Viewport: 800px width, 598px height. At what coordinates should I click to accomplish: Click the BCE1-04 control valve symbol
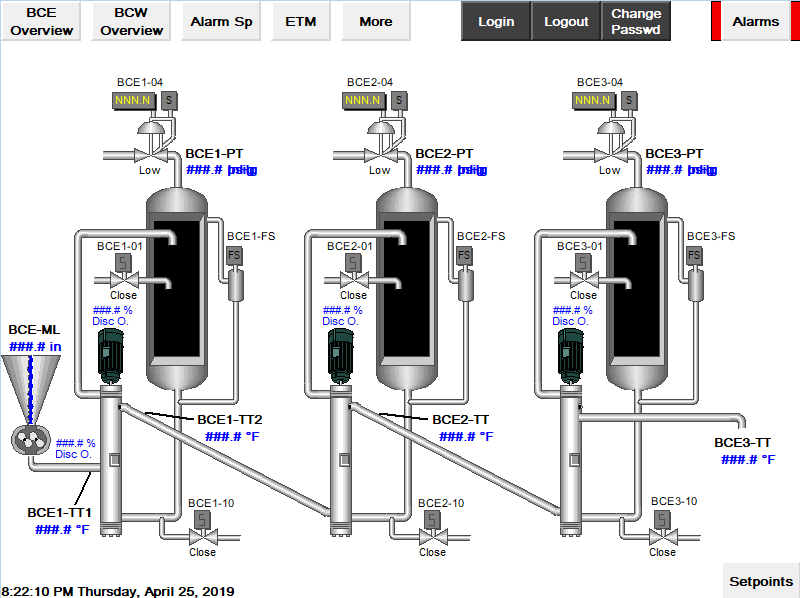point(151,142)
